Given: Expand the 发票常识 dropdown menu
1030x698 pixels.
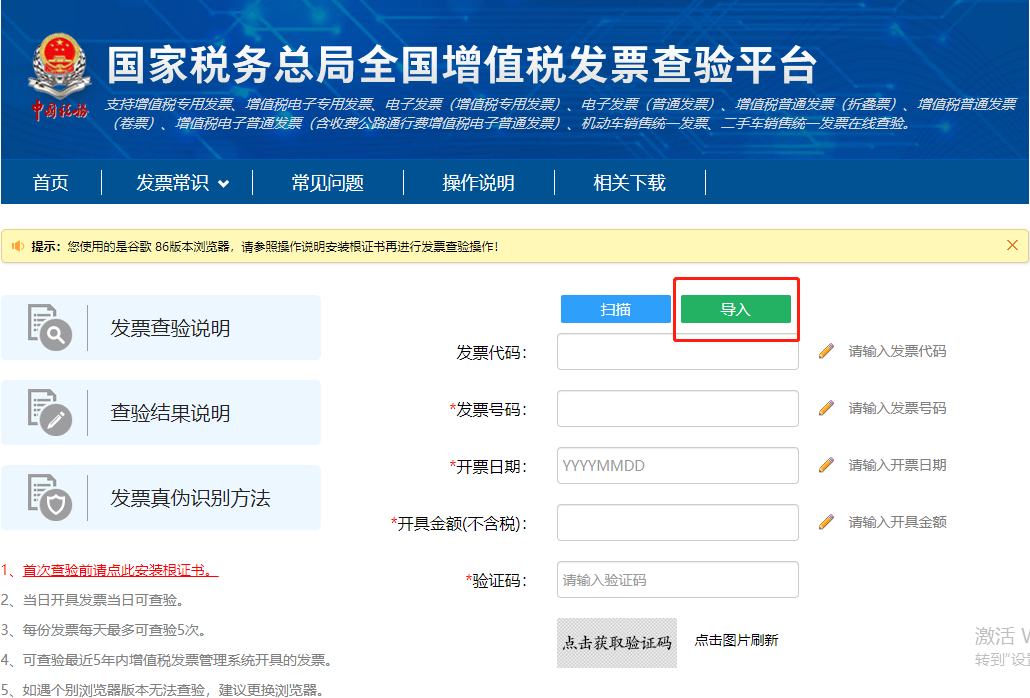Looking at the screenshot, I should (x=176, y=183).
